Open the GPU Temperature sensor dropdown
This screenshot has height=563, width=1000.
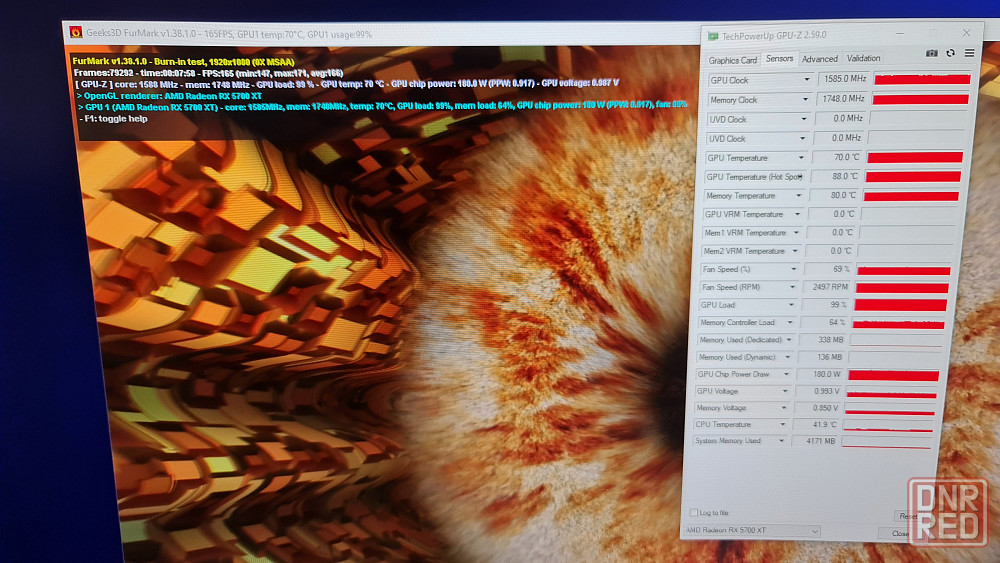tap(801, 157)
